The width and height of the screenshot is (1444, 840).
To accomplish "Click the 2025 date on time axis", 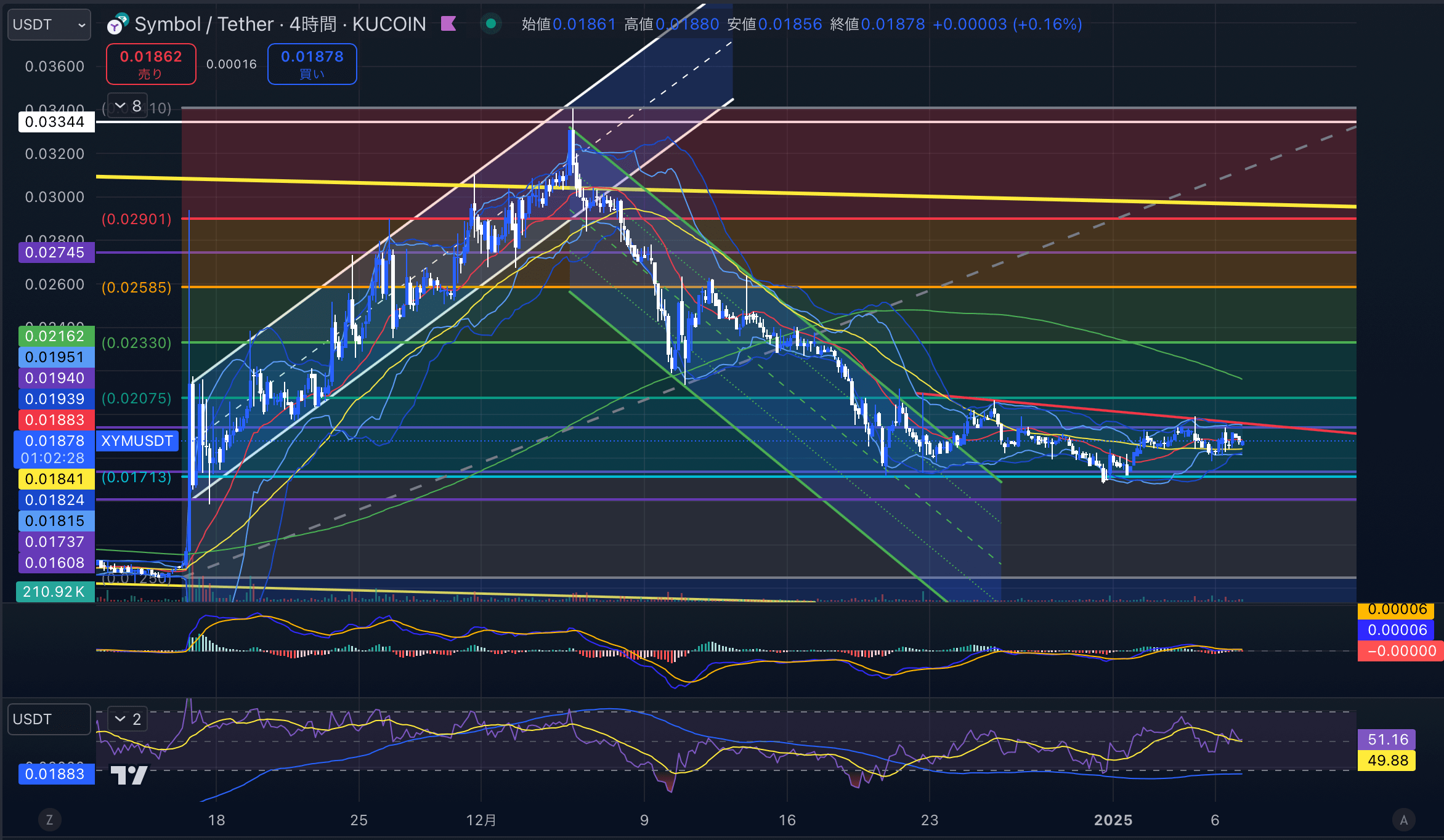I will pyautogui.click(x=1113, y=820).
